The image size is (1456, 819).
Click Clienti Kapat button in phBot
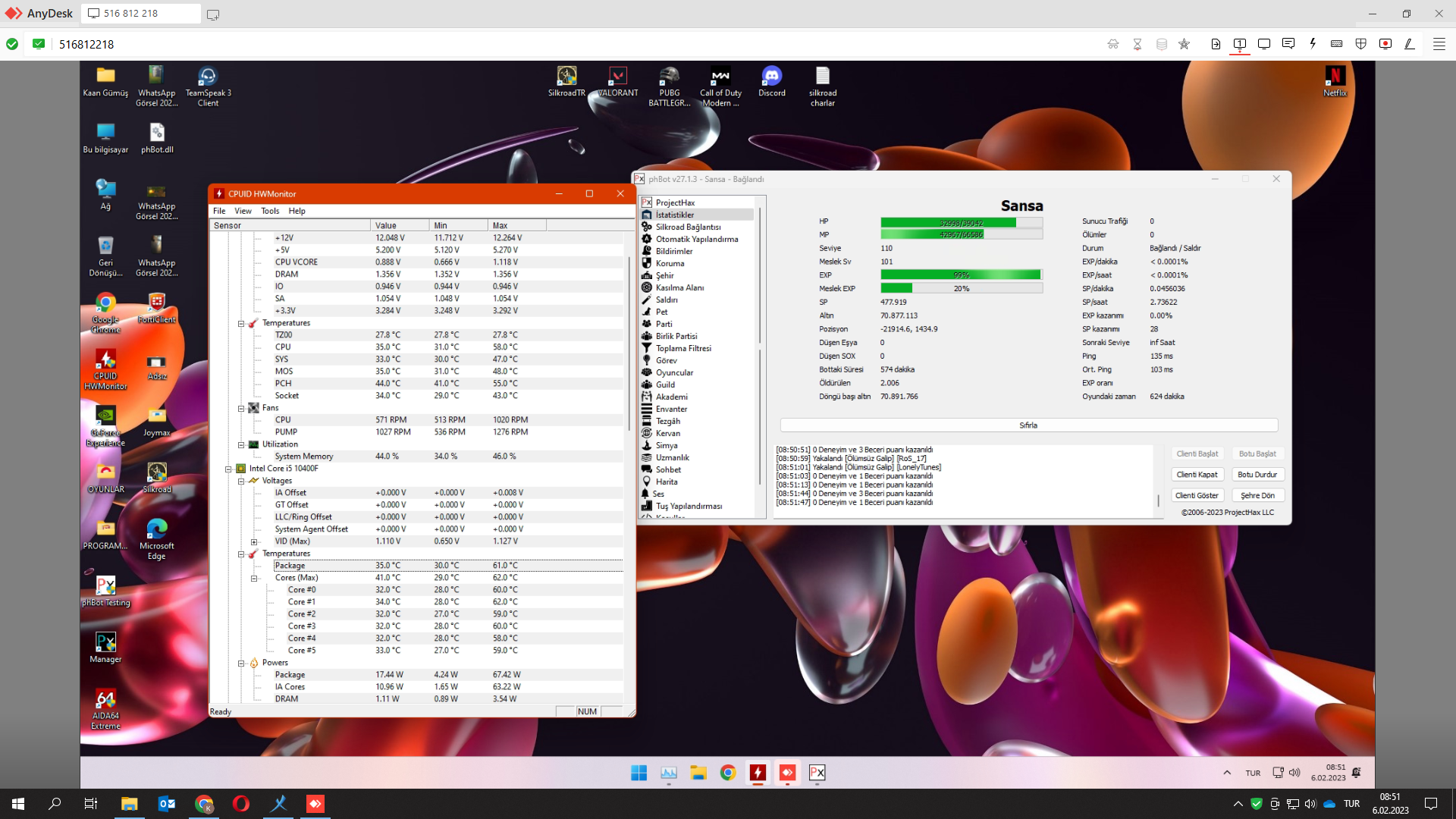(1197, 475)
